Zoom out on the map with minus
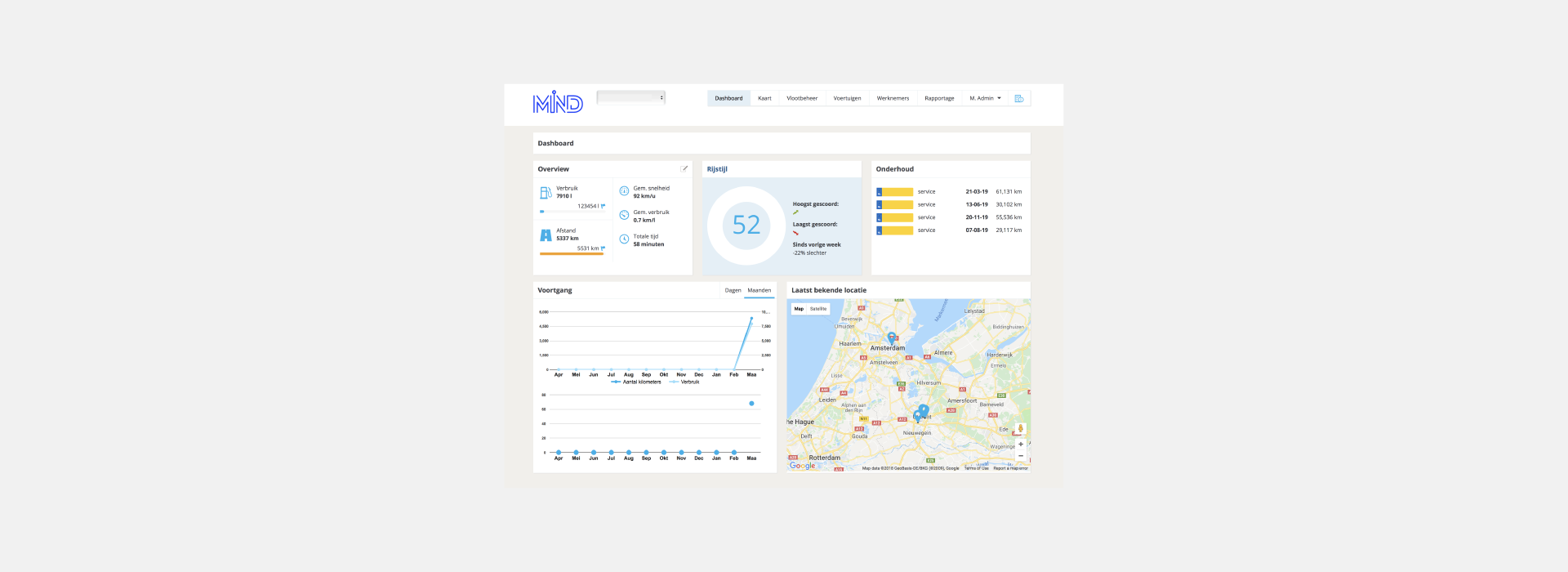Viewport: 1568px width, 572px height. click(x=1020, y=456)
